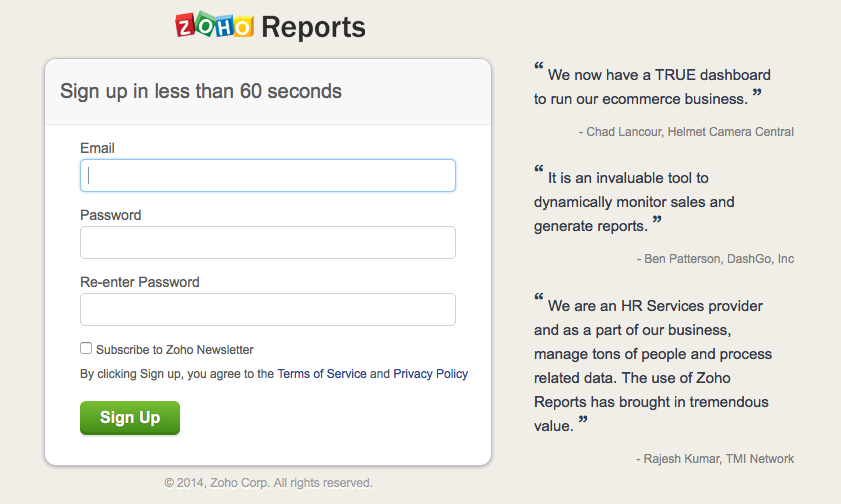Screen dimensions: 841x504
Task: Click into the Password field
Action: tap(268, 243)
